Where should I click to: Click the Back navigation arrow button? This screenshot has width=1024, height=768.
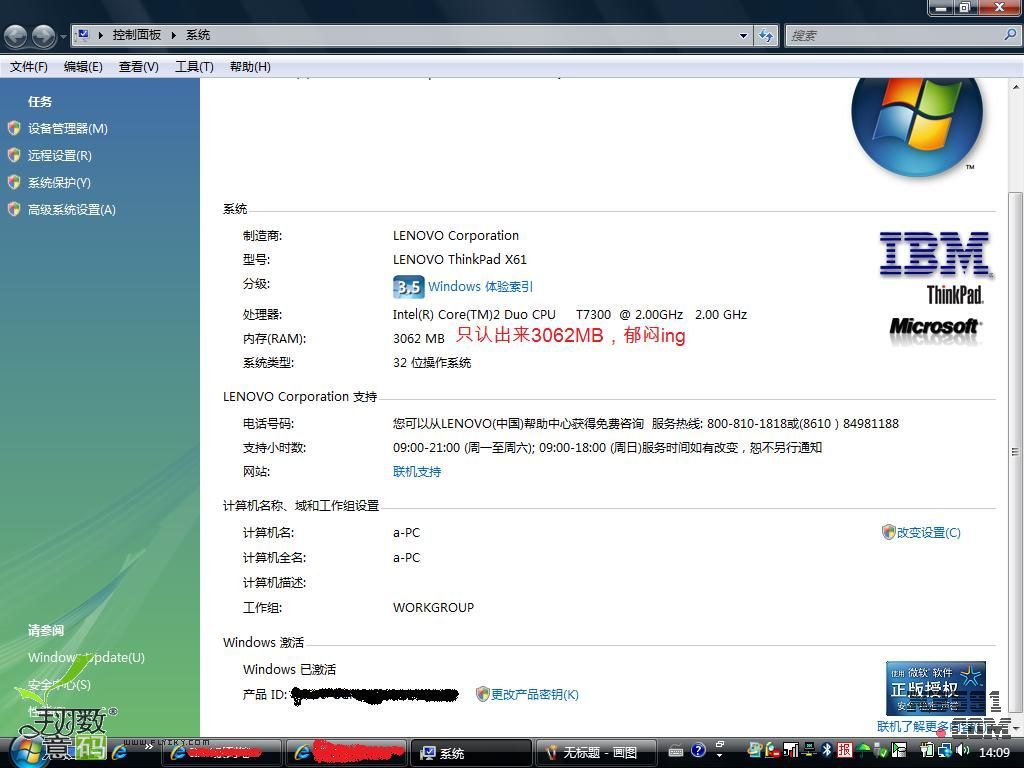pos(15,36)
